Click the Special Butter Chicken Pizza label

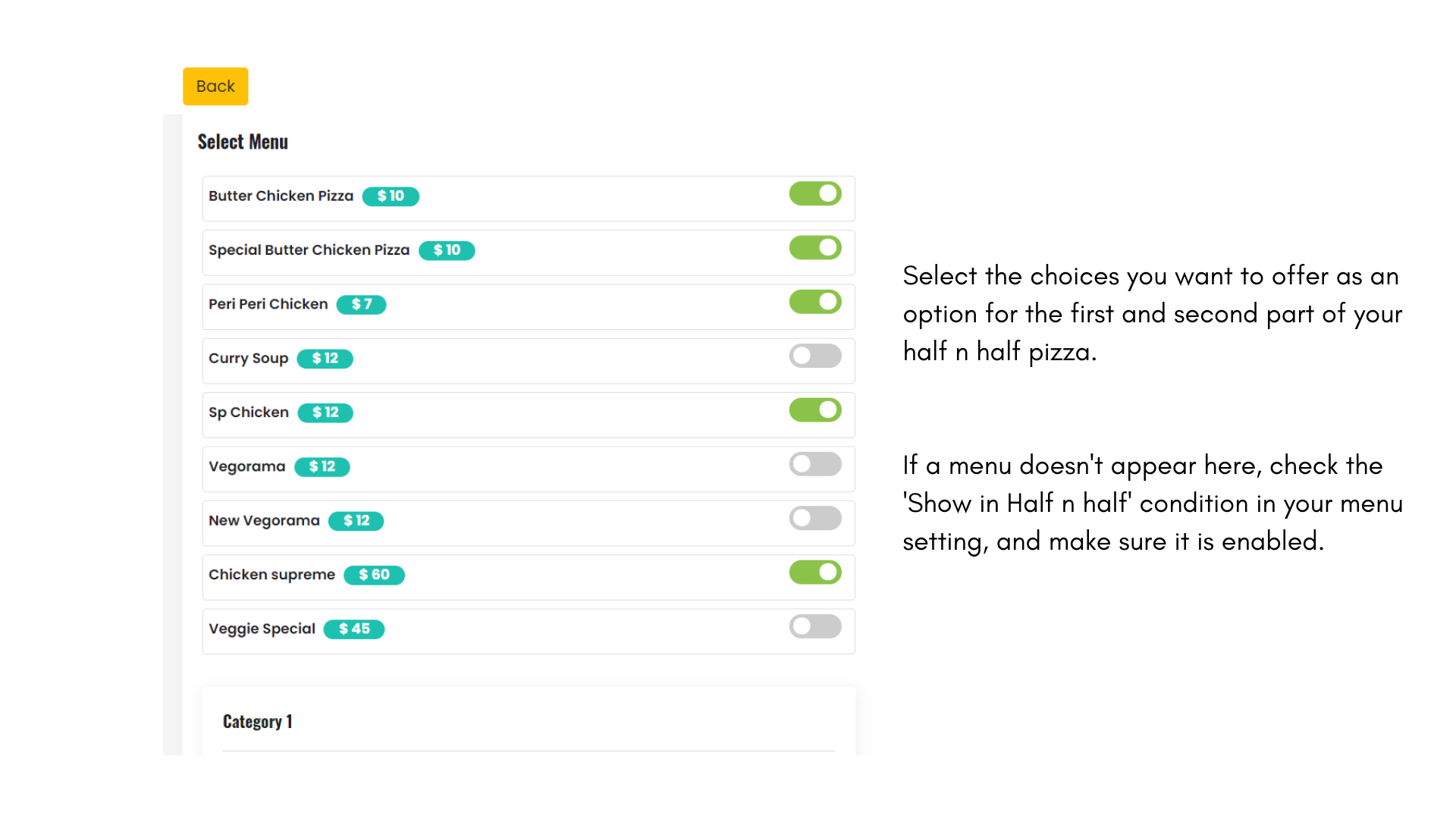(x=309, y=250)
